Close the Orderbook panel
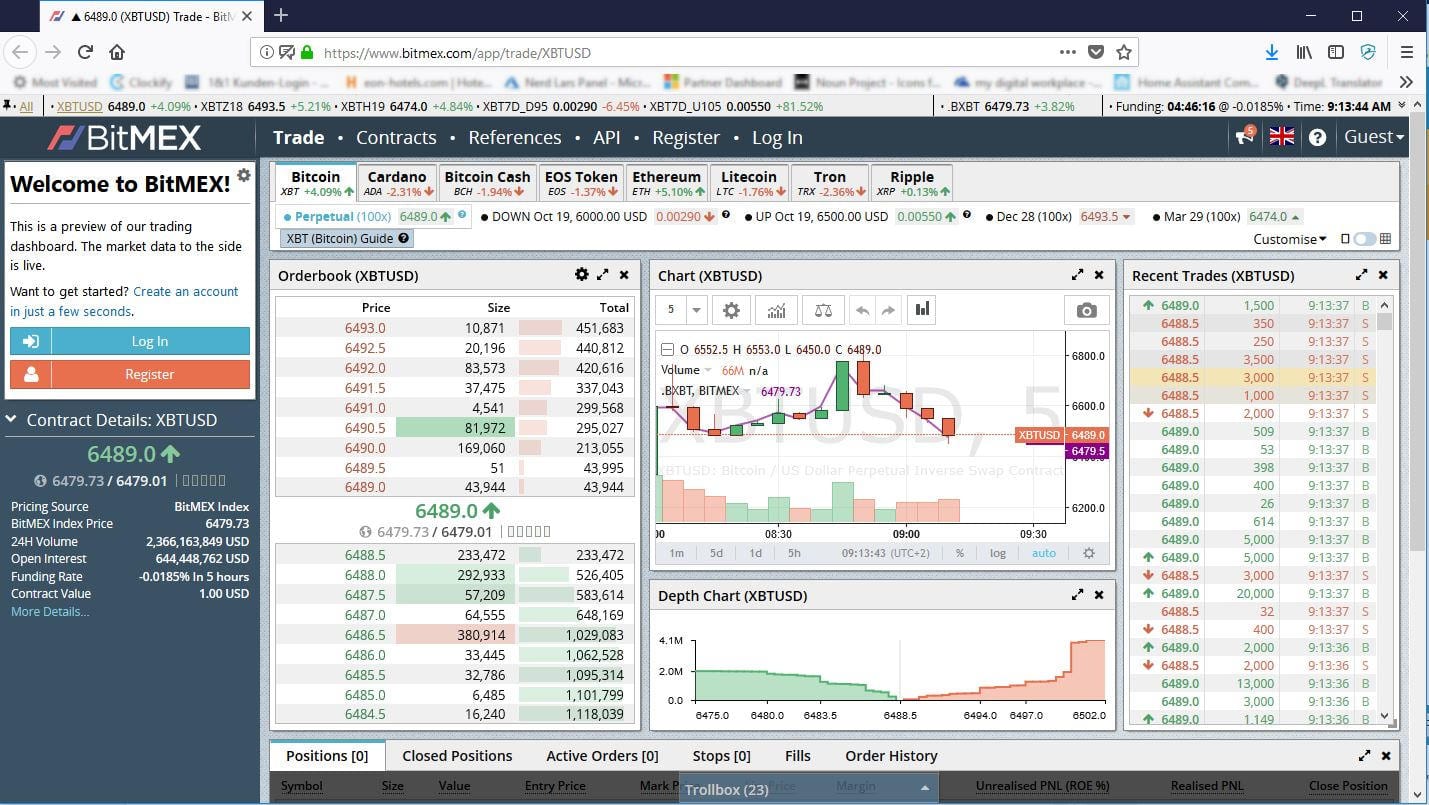The width and height of the screenshot is (1429, 805). (x=624, y=275)
